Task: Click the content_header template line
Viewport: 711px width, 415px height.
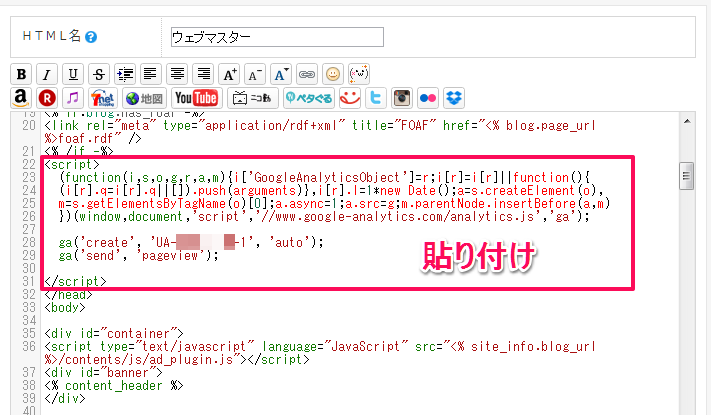Action: tap(114, 386)
